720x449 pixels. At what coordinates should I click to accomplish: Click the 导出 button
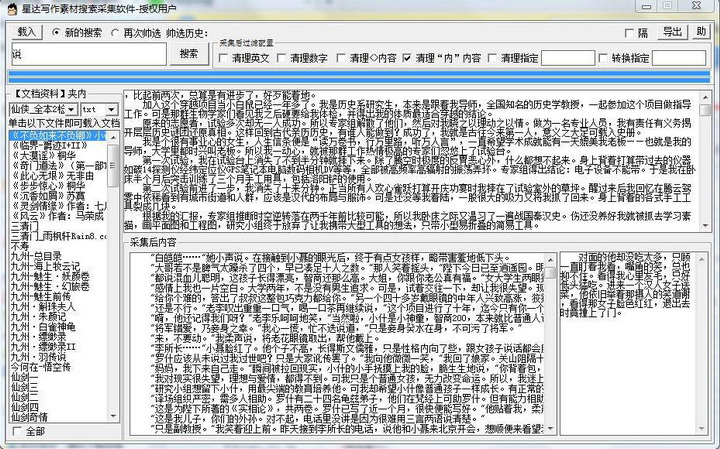coord(672,32)
